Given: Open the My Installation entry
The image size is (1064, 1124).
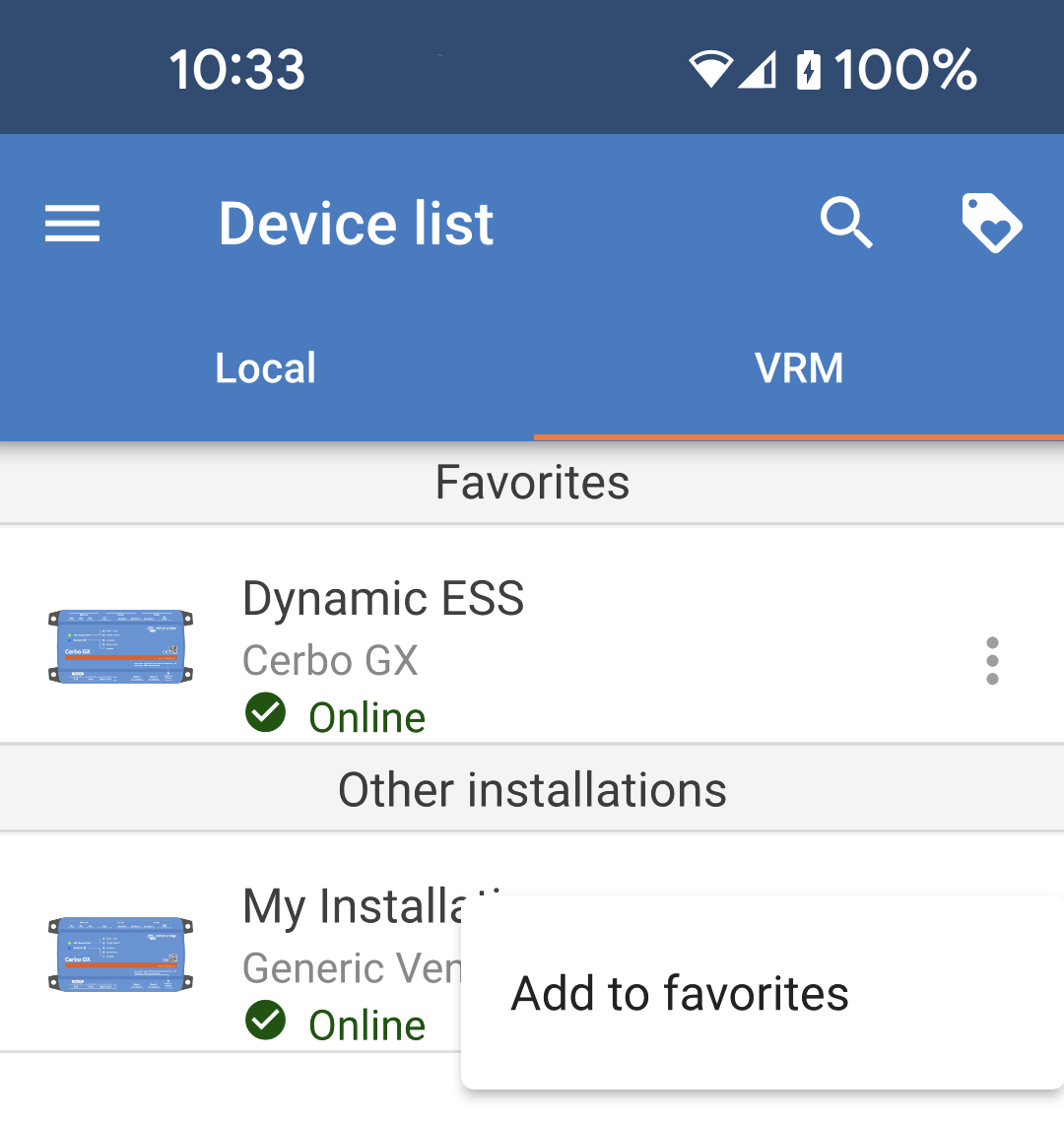Looking at the screenshot, I should (350, 907).
